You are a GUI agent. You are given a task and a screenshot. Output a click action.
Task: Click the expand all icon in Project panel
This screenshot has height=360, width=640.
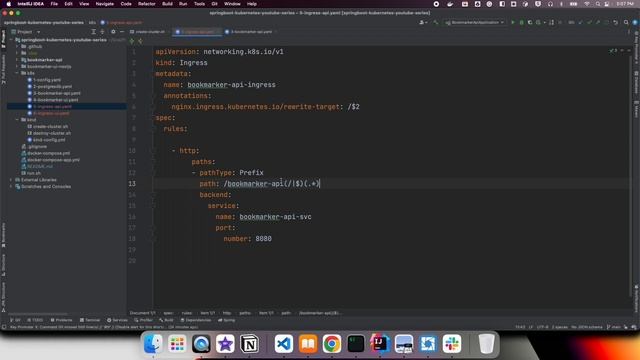pos(93,31)
